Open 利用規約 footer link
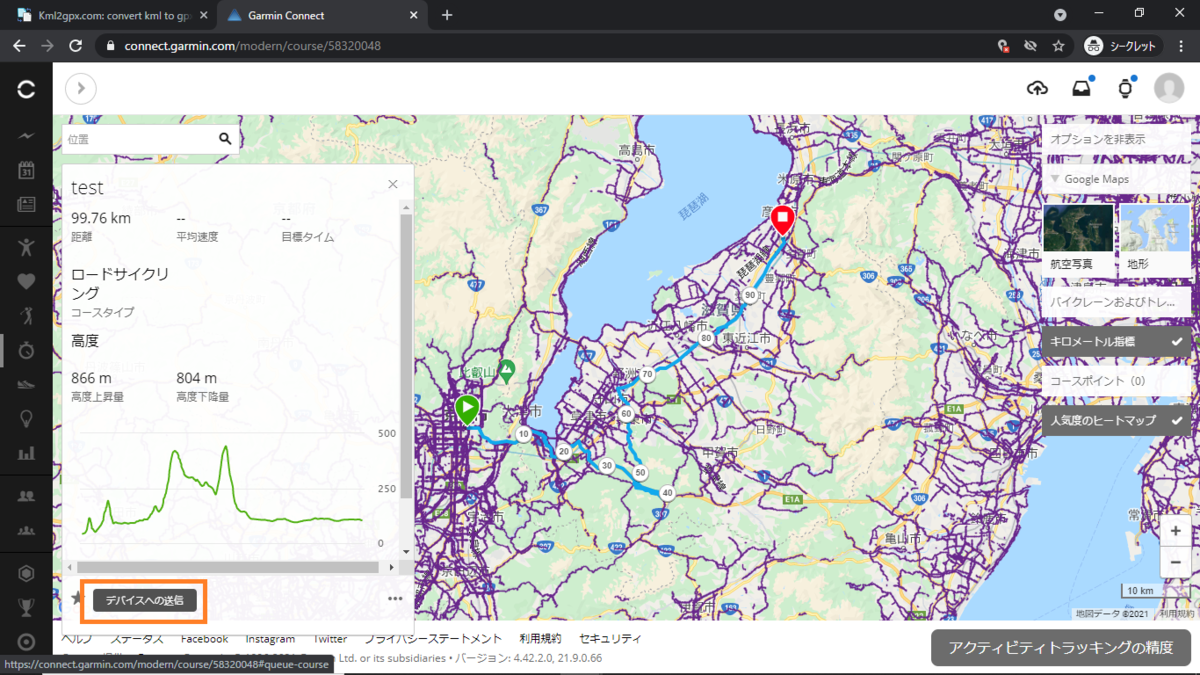 (x=540, y=638)
